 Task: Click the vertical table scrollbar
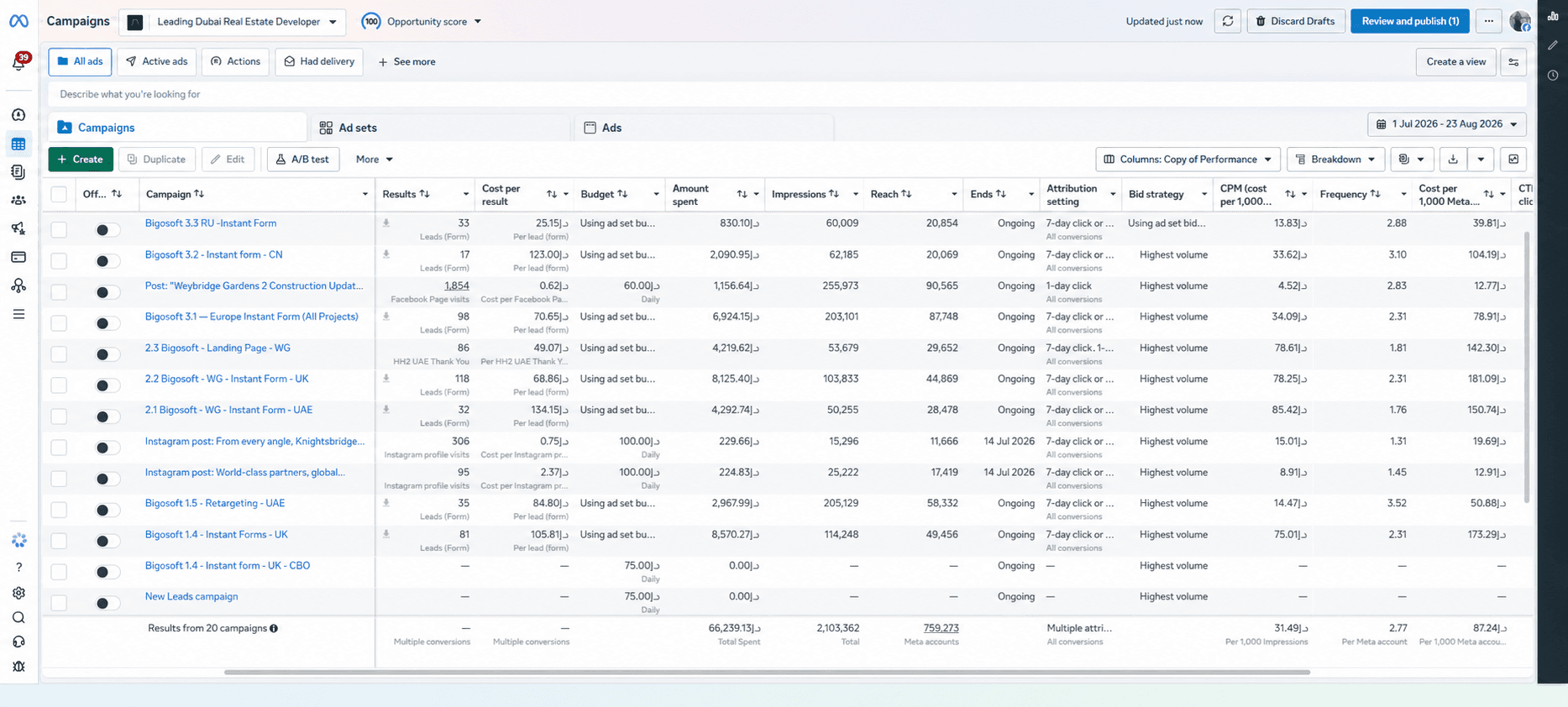[1527, 366]
